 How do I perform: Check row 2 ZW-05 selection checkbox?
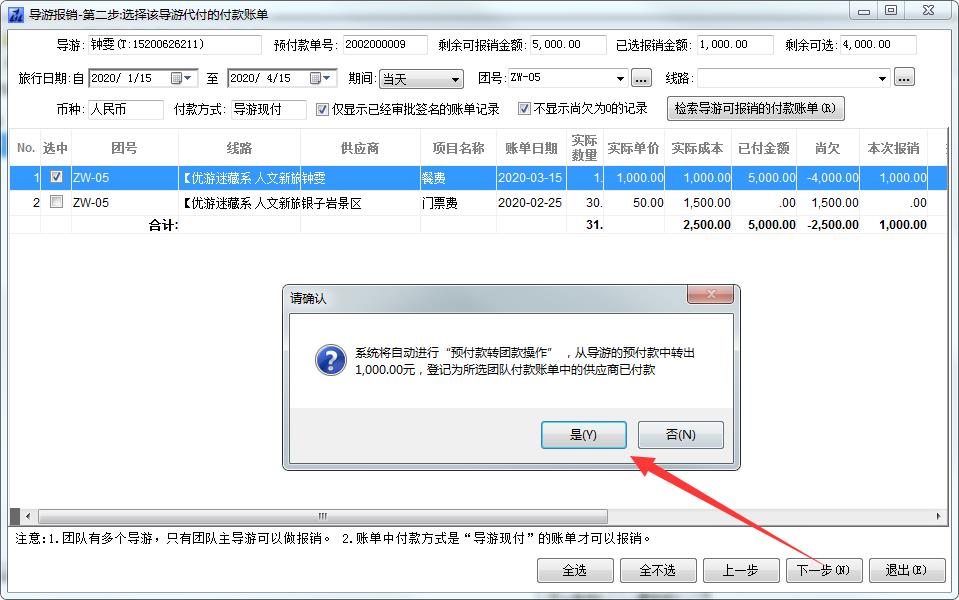pos(56,201)
